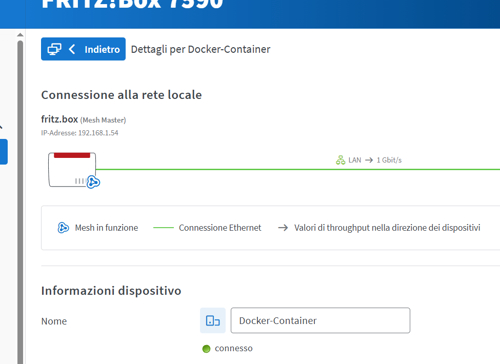Click the fritz.box router image

pyautogui.click(x=72, y=170)
